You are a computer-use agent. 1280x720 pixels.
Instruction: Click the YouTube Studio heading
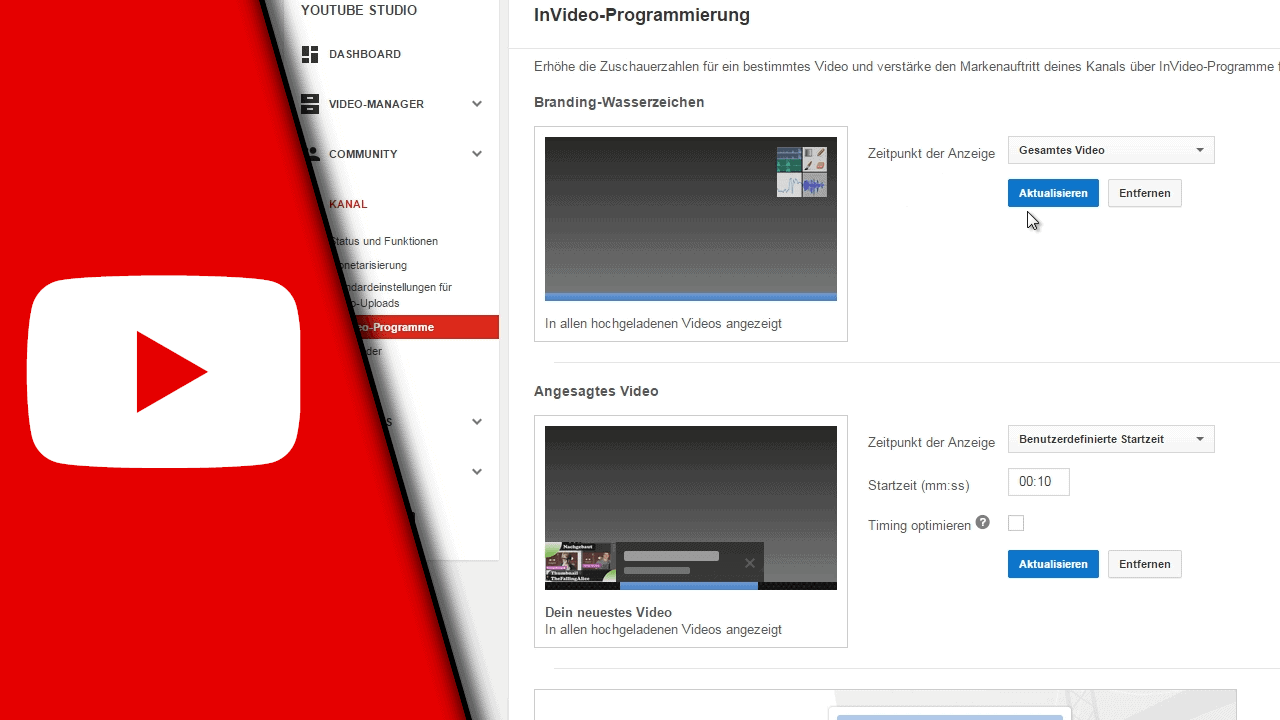click(x=359, y=10)
